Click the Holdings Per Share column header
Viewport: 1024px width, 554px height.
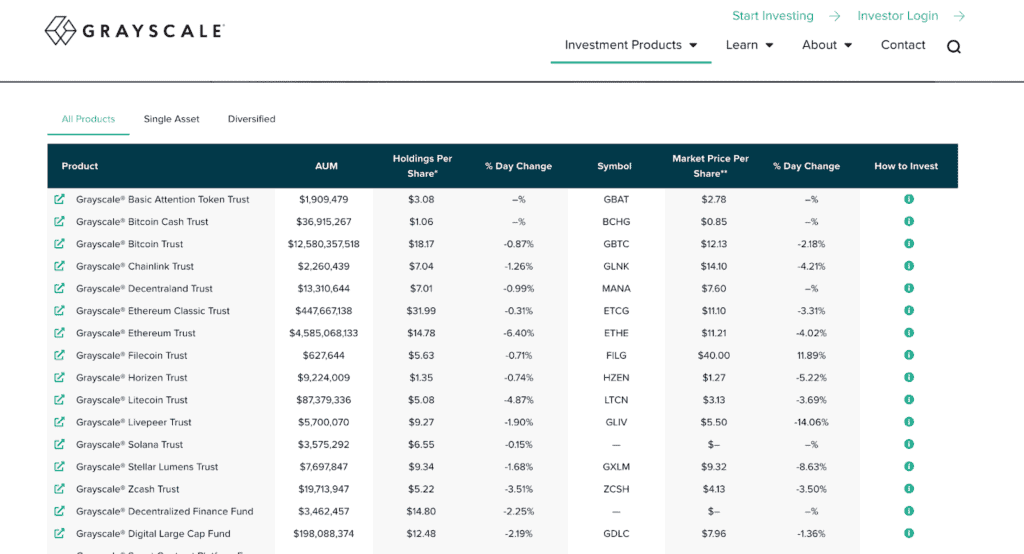(422, 166)
